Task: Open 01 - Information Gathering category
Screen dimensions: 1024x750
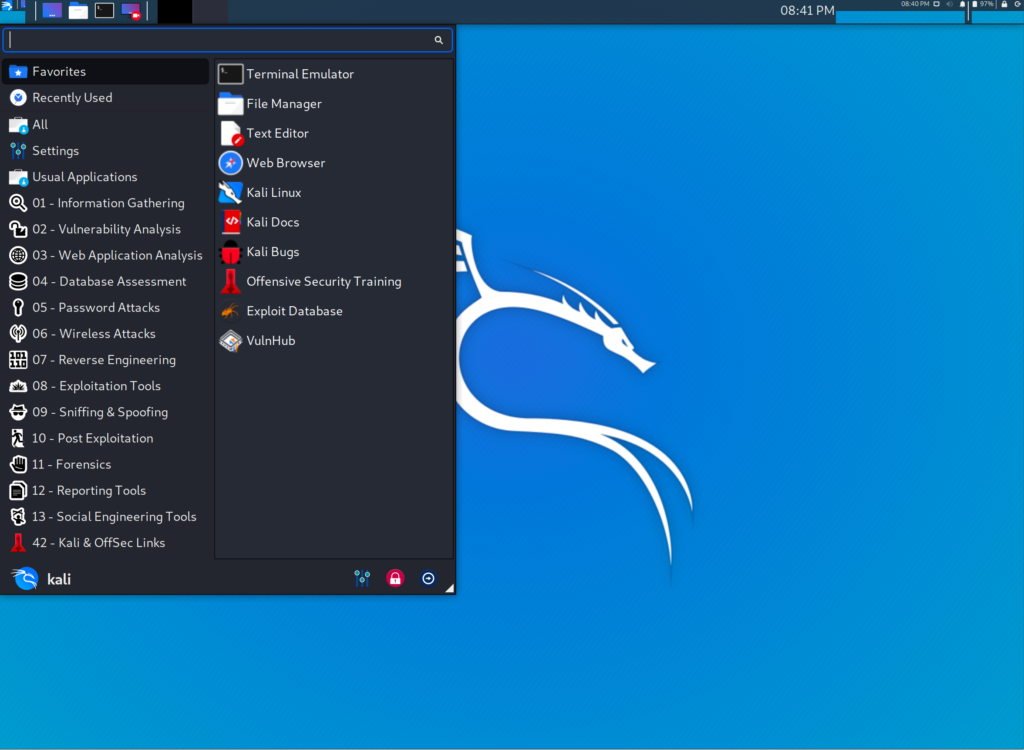Action: coord(106,203)
